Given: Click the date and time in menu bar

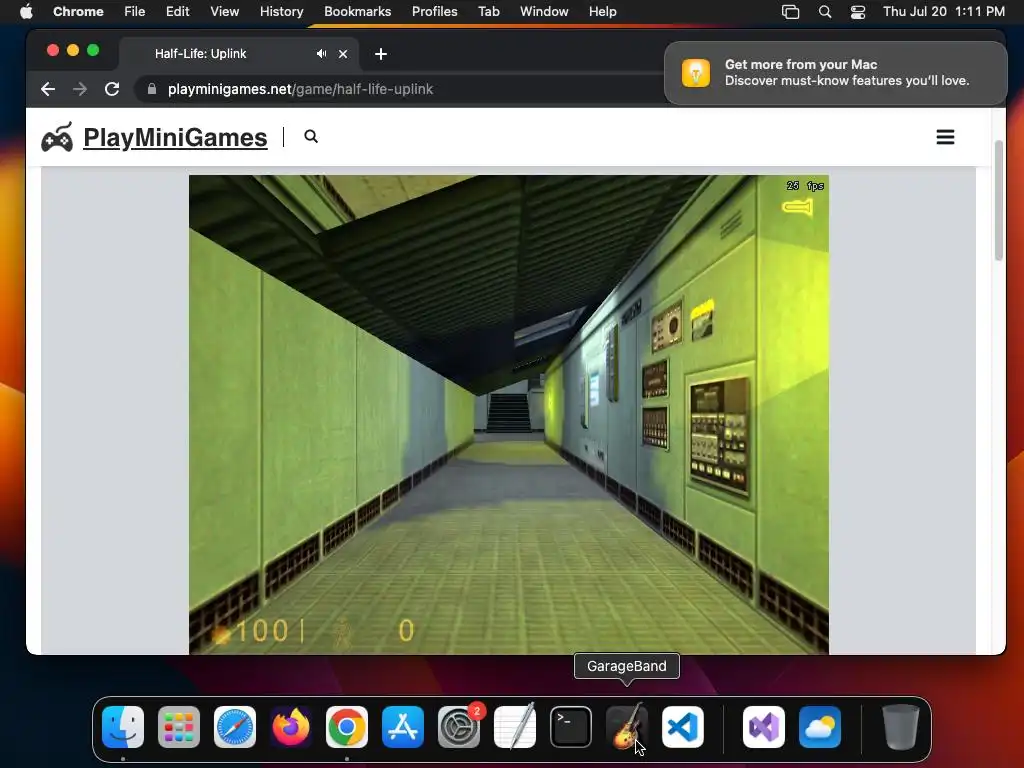Looking at the screenshot, I should point(944,12).
